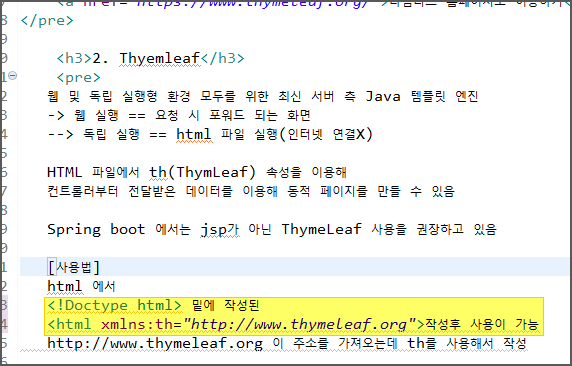
Task: Click text 'th를 사용해서 작성'
Action: [x=467, y=343]
